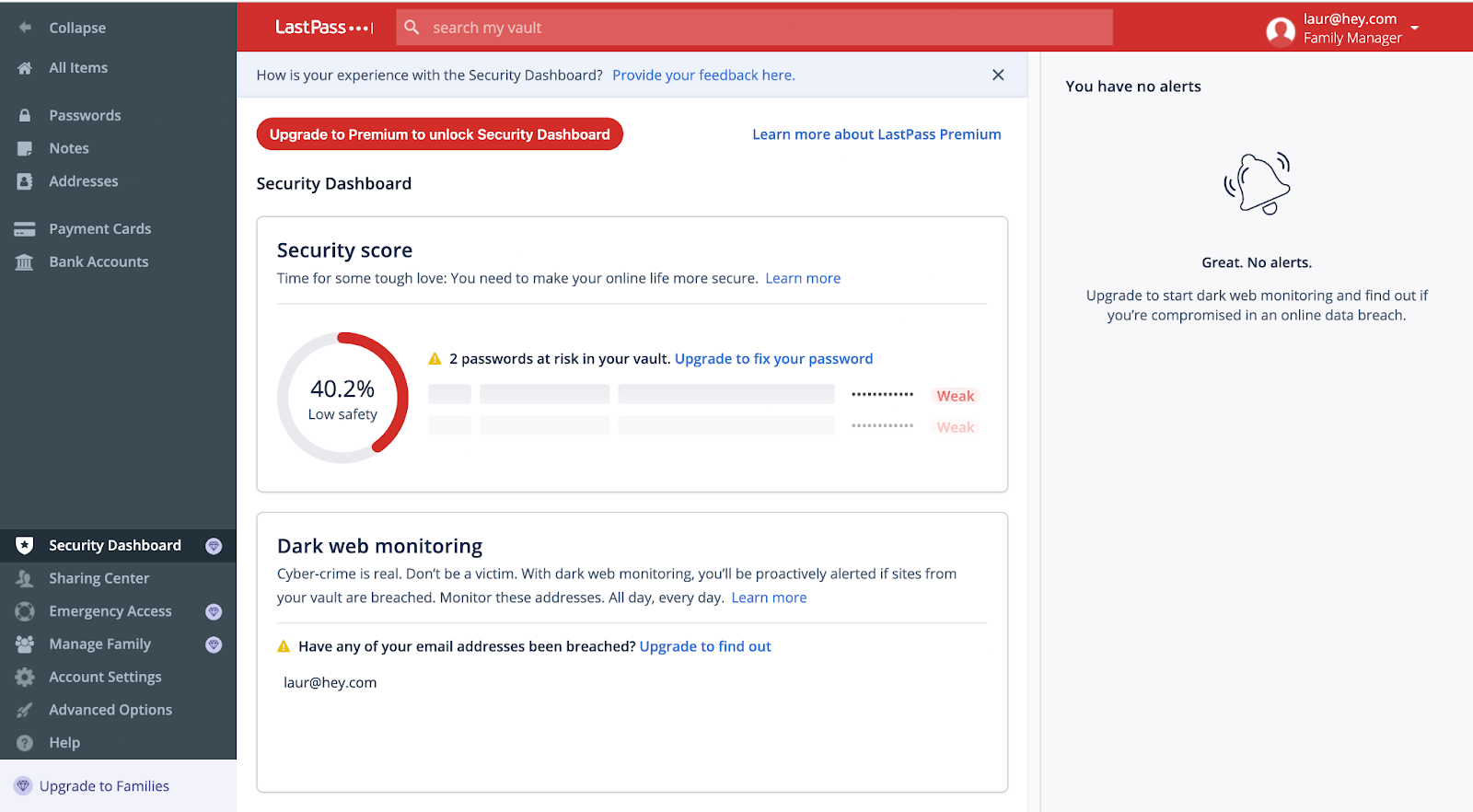Click the warning icon beside passwords at risk
The width and height of the screenshot is (1473, 812).
435,359
